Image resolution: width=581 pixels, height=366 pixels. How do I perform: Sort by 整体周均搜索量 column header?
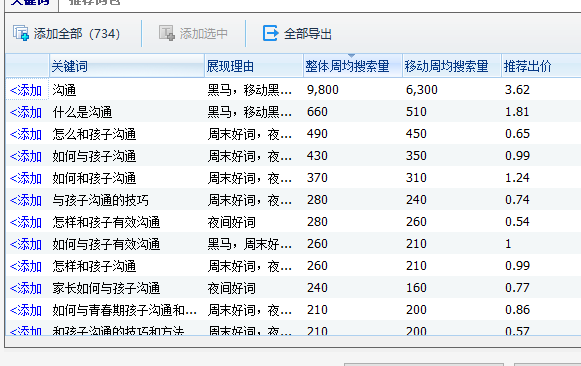pyautogui.click(x=353, y=66)
